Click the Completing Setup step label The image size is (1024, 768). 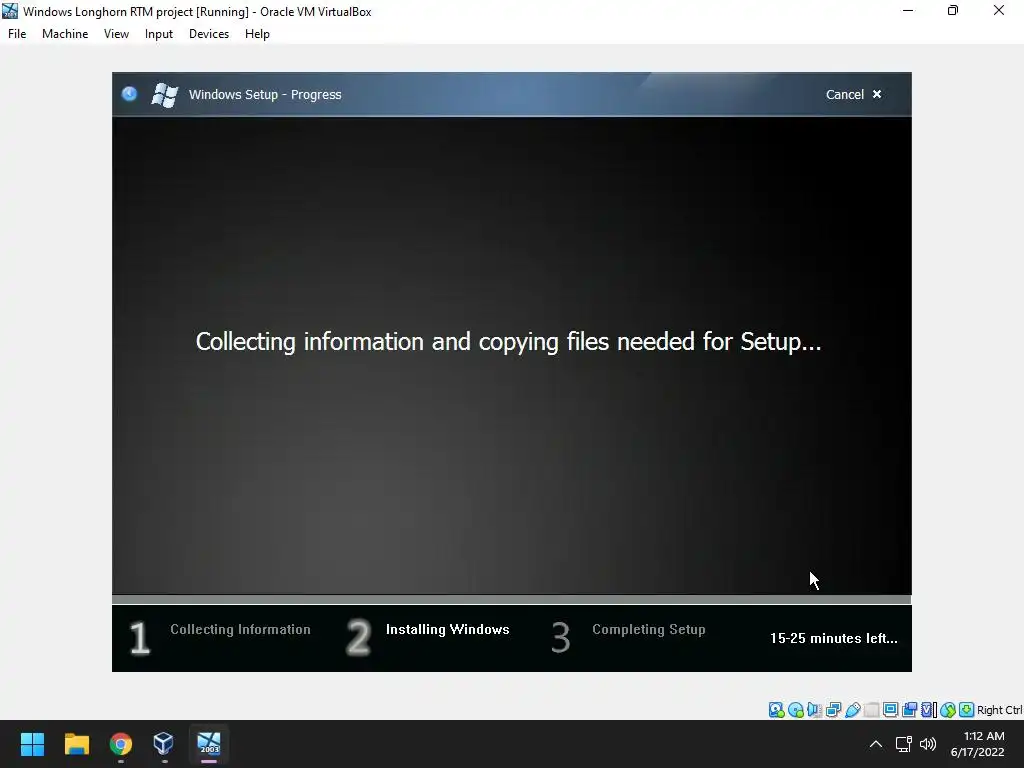pos(648,630)
